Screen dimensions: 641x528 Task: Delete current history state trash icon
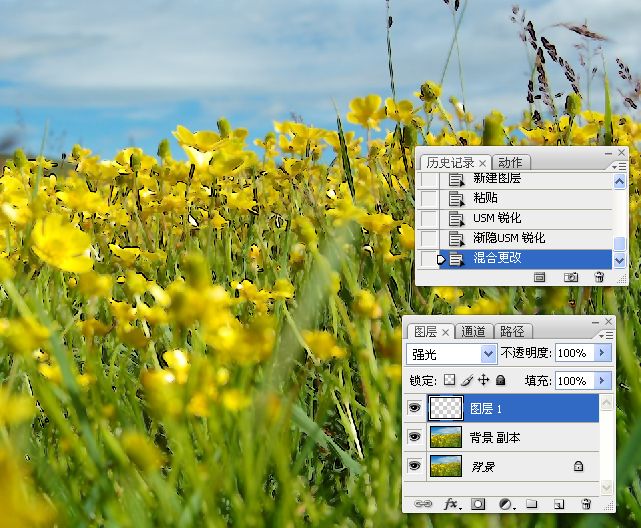coord(599,277)
